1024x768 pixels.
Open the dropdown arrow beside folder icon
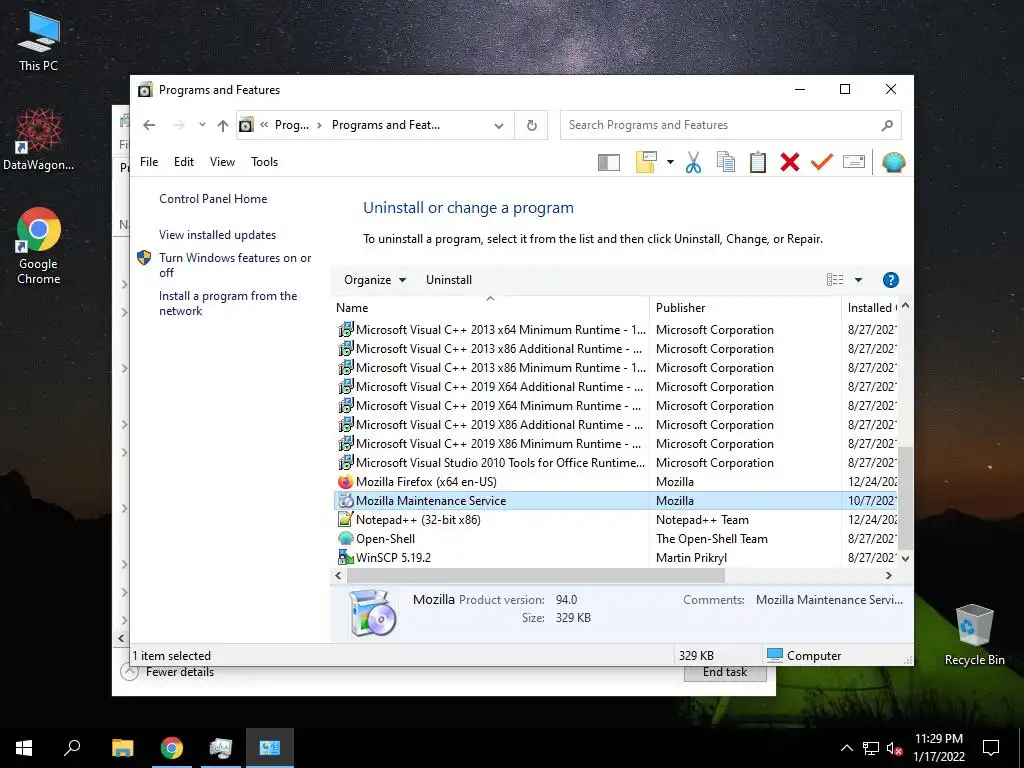(x=670, y=162)
